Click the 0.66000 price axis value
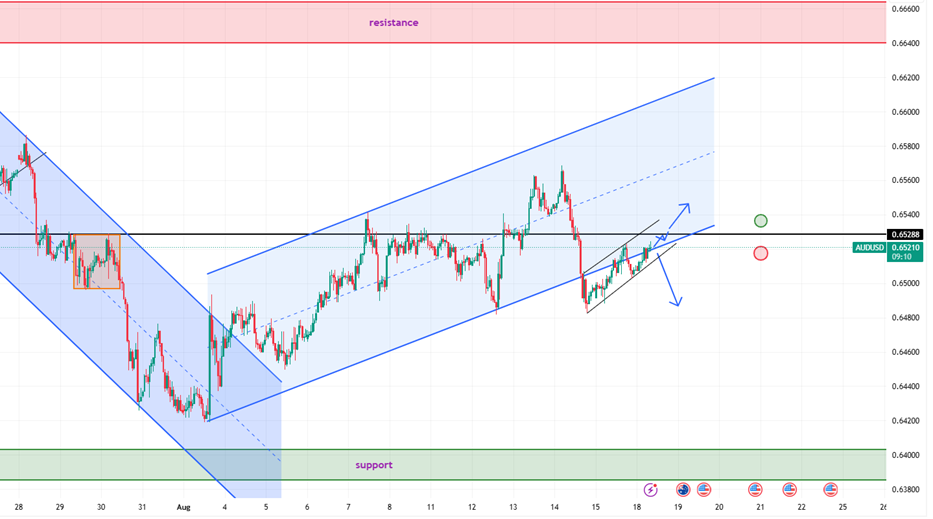Screen dimensions: 933x519 tap(905, 112)
